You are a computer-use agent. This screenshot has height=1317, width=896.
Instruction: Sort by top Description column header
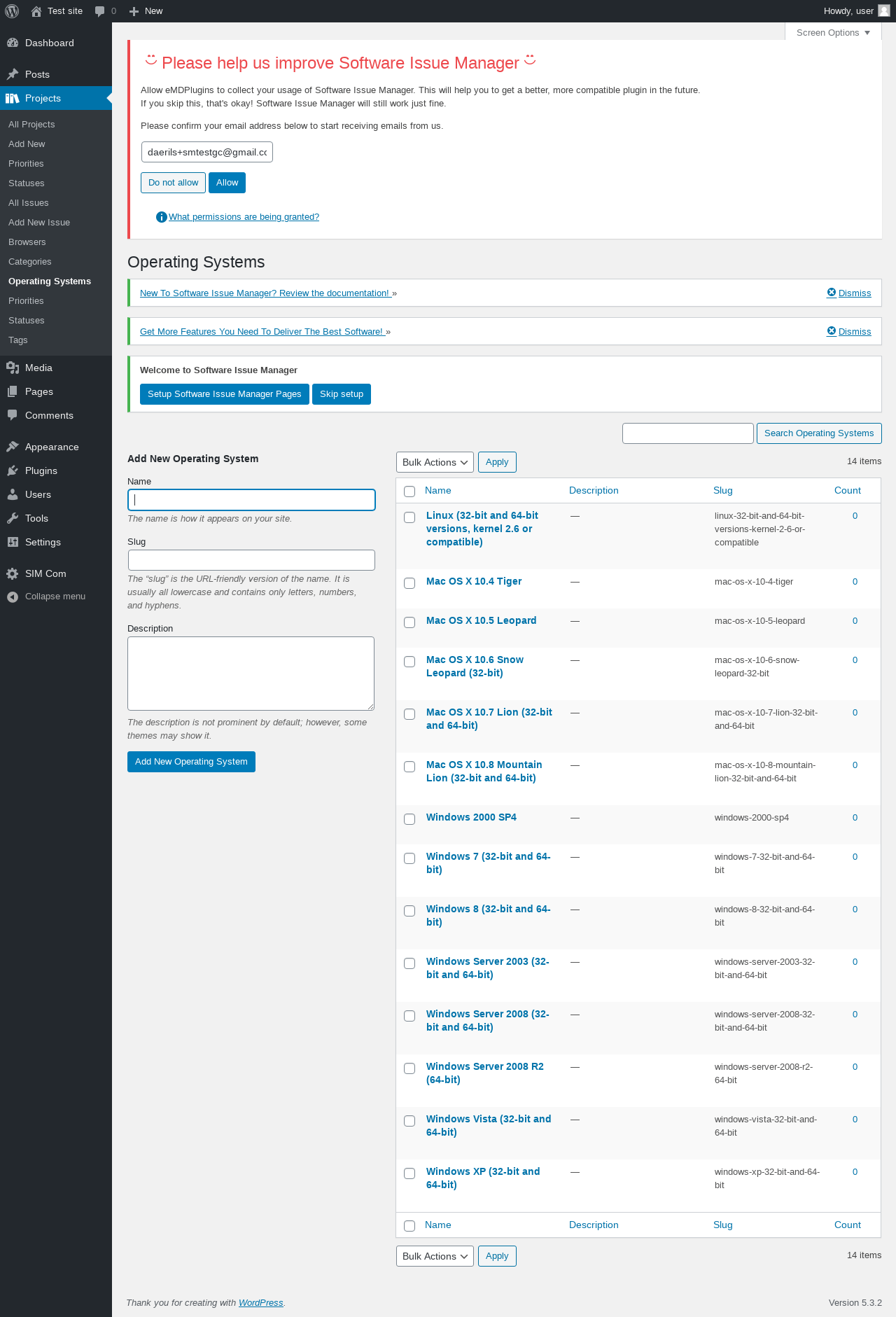(594, 490)
